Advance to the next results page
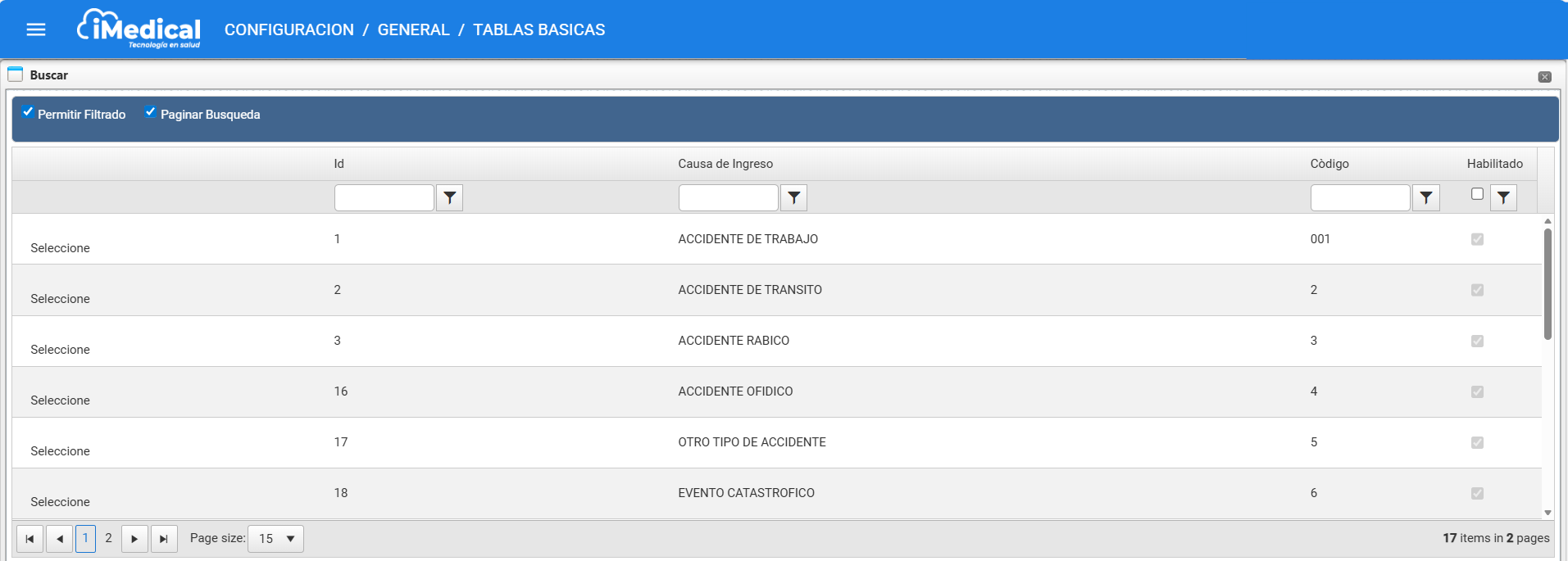The height and width of the screenshot is (561, 1568). pyautogui.click(x=134, y=539)
